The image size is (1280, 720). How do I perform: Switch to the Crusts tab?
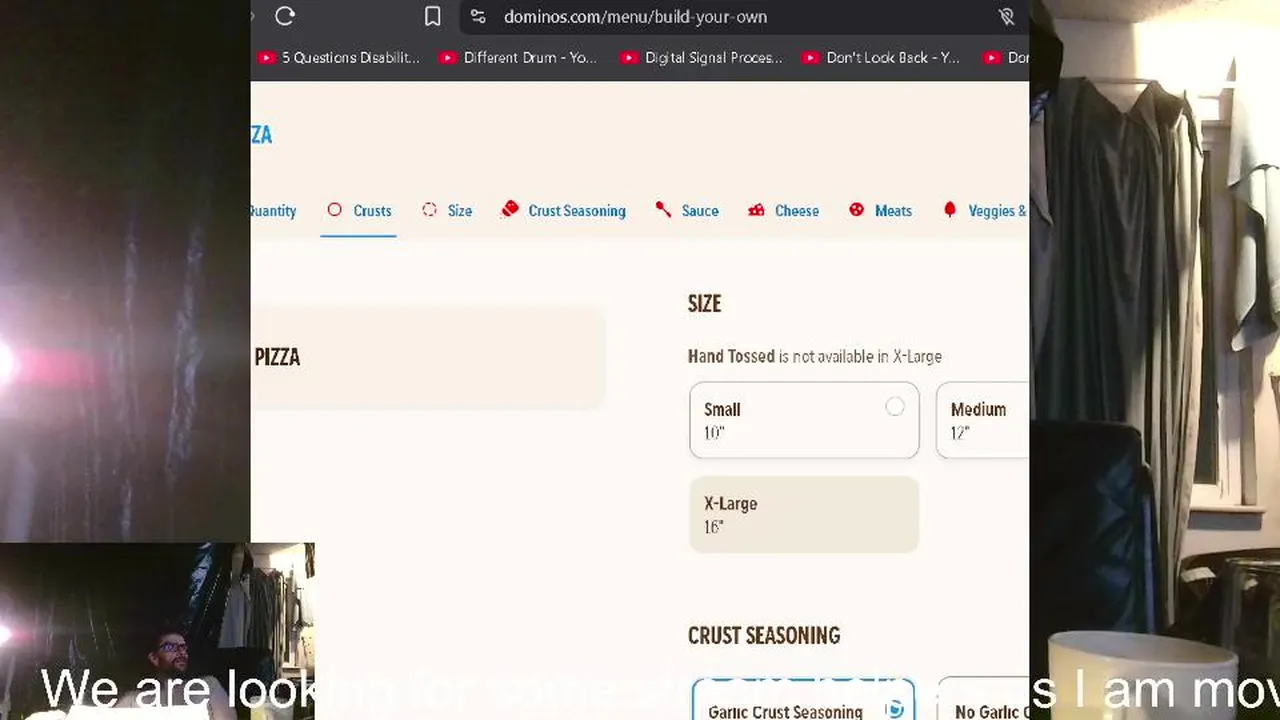pyautogui.click(x=359, y=211)
